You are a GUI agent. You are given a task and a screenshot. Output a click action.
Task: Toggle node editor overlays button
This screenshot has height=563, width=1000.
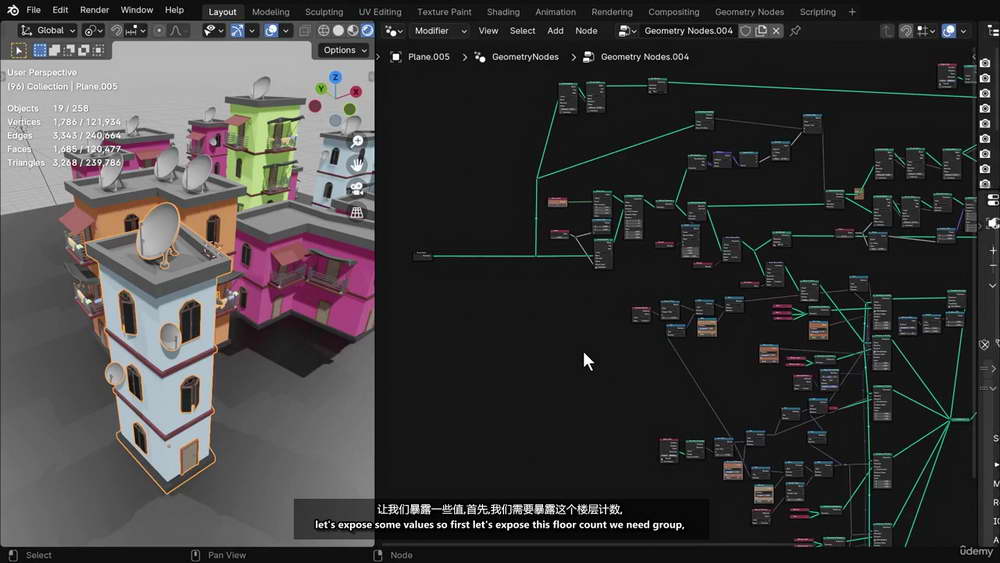point(949,31)
